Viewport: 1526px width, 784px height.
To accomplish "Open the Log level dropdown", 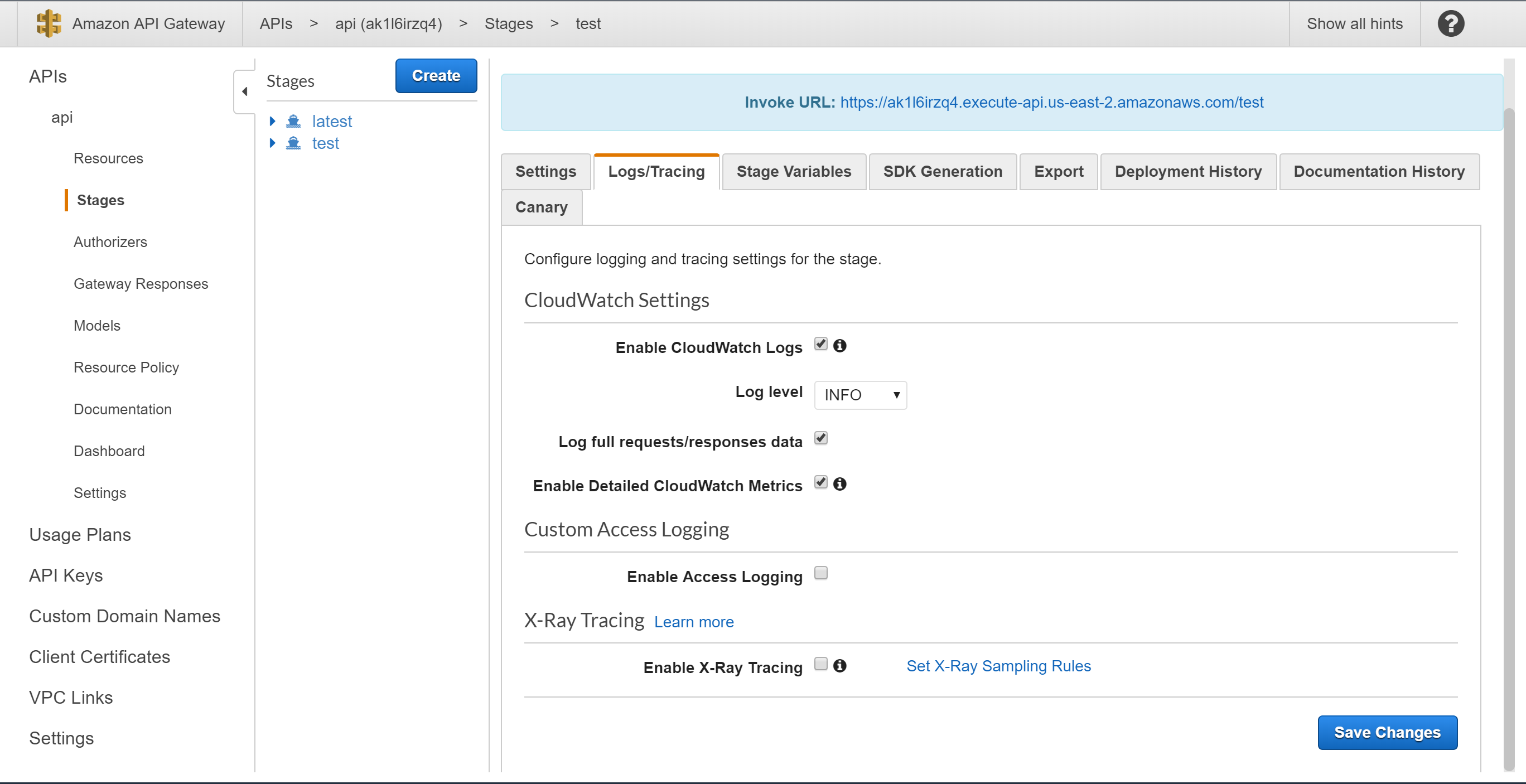I will tap(860, 394).
